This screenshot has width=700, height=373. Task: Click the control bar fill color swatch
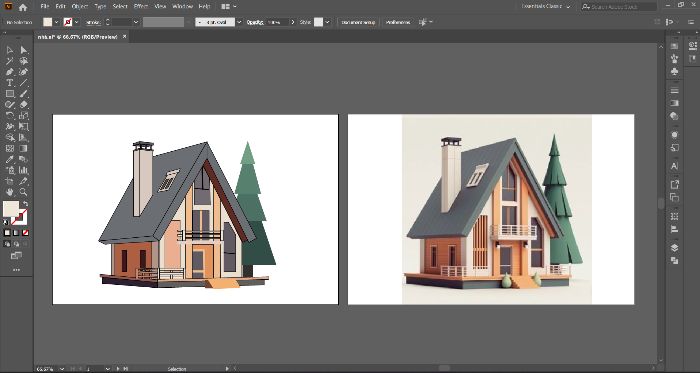47,22
